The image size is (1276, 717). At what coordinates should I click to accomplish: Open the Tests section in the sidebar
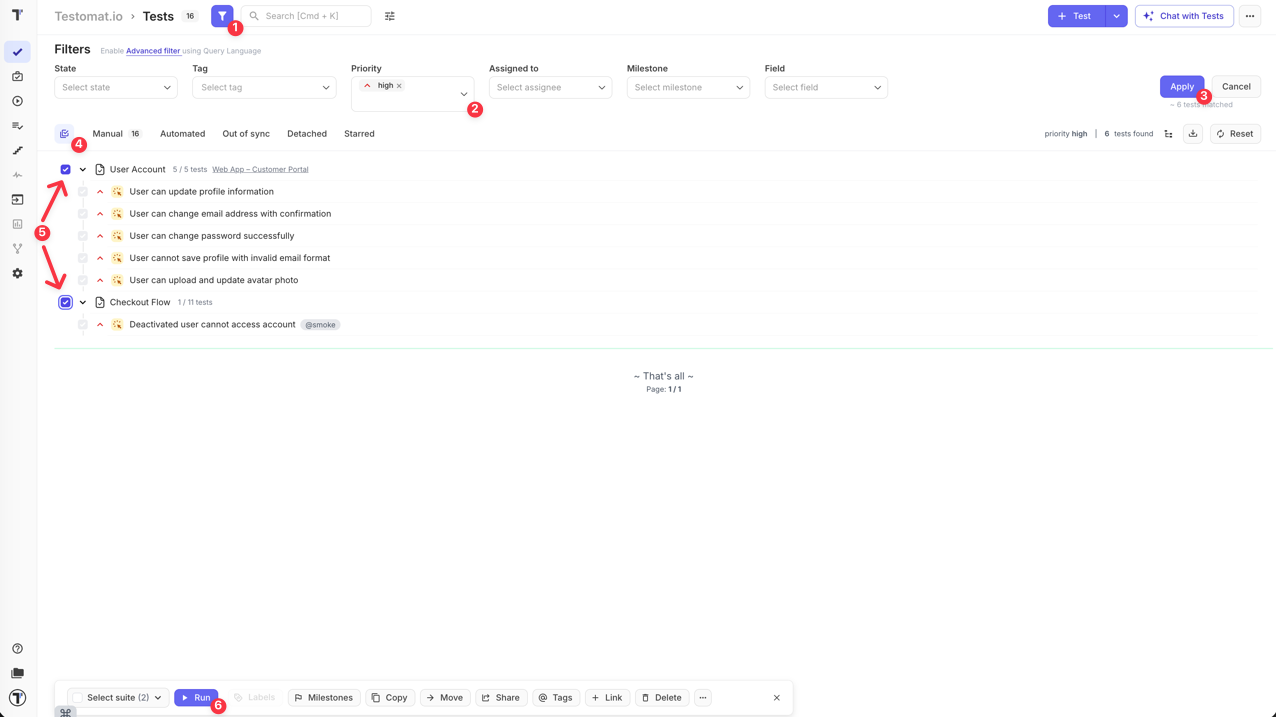17,52
